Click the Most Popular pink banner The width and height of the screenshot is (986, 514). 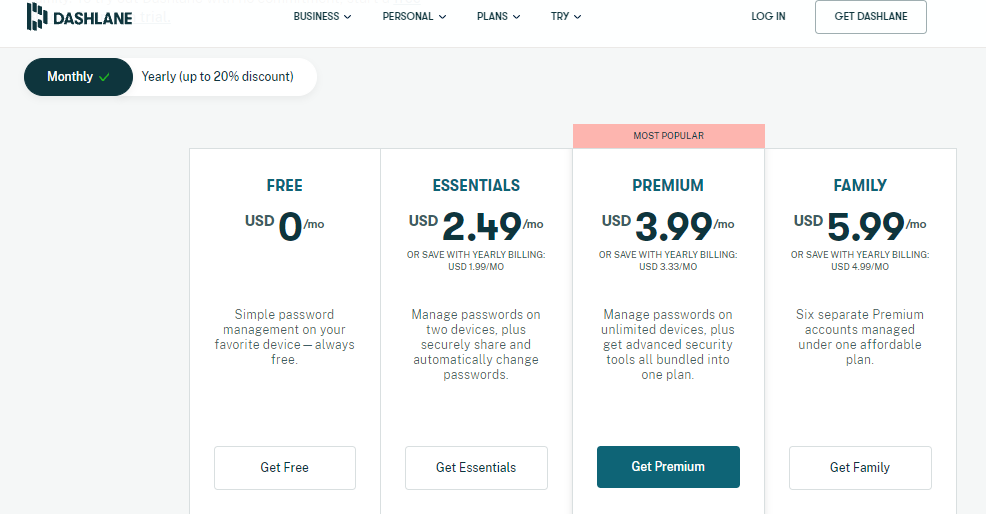coord(668,136)
